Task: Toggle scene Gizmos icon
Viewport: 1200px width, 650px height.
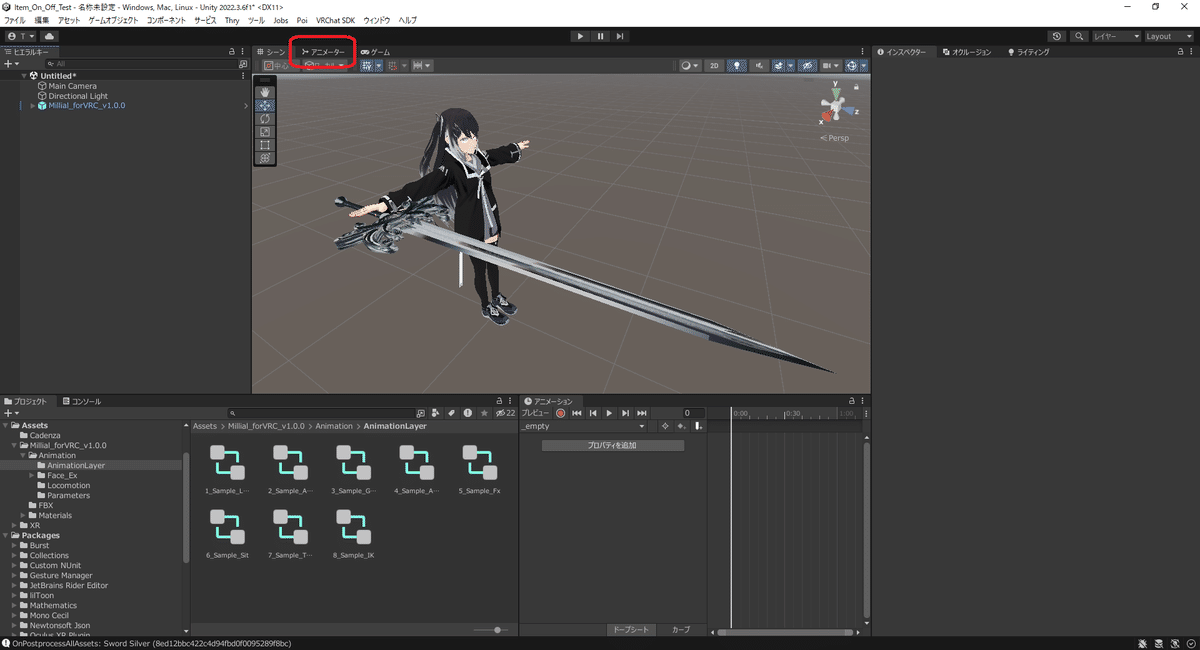Action: [853, 66]
